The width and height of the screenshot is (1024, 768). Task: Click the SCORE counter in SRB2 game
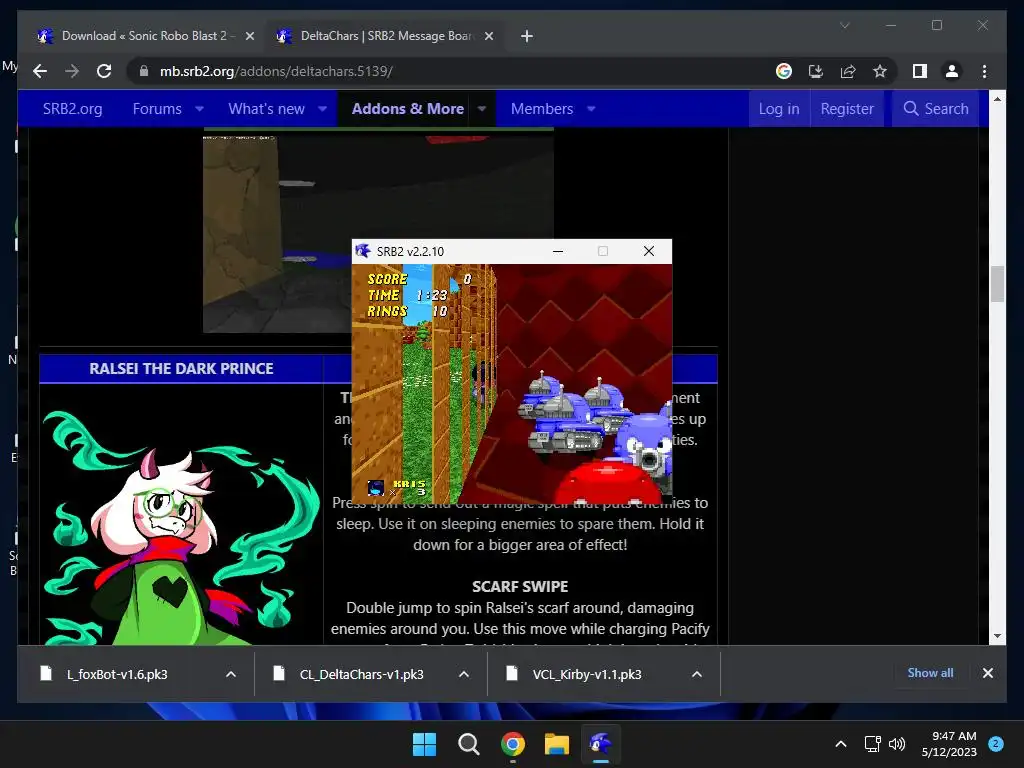tap(419, 279)
